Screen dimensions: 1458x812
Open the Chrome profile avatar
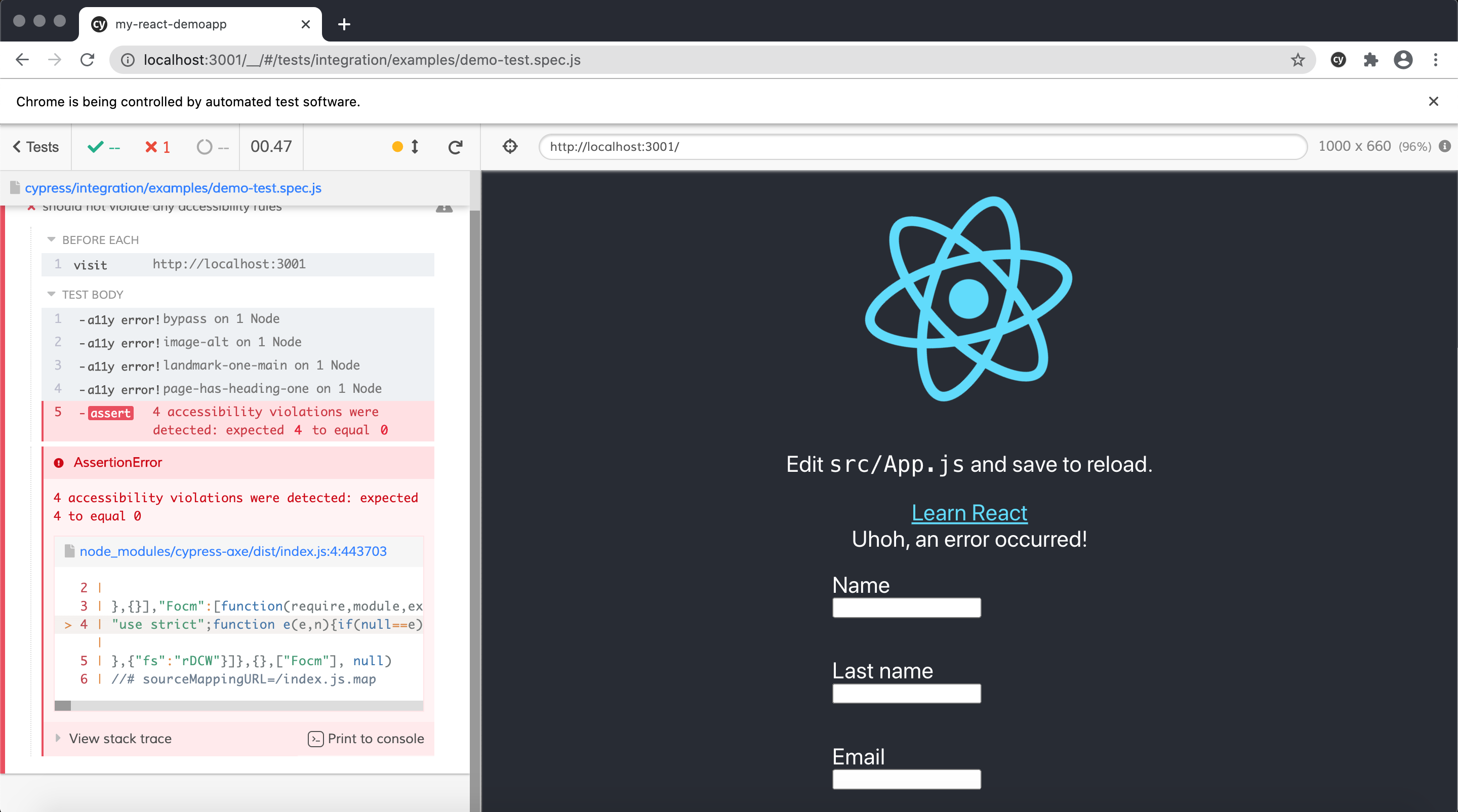1402,59
